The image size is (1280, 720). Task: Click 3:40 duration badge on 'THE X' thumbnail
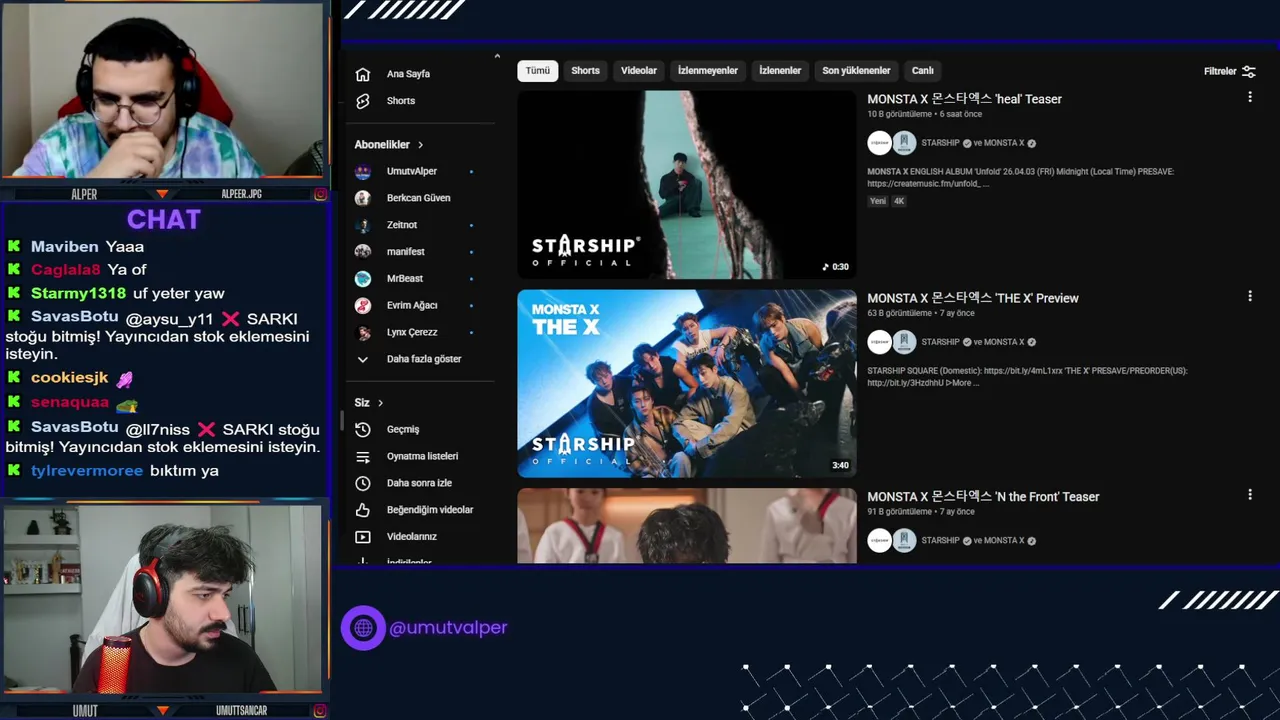click(x=840, y=466)
